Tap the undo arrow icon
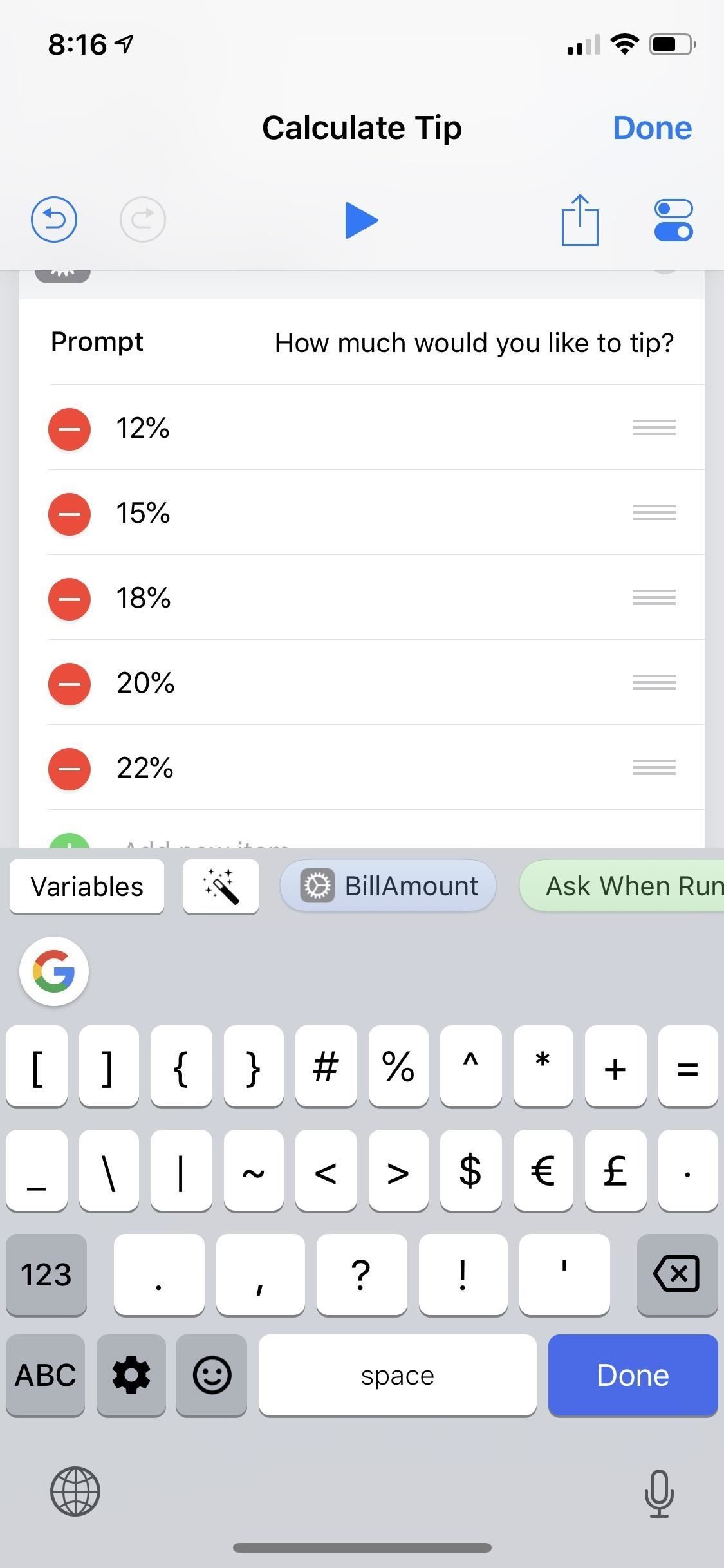 [54, 219]
